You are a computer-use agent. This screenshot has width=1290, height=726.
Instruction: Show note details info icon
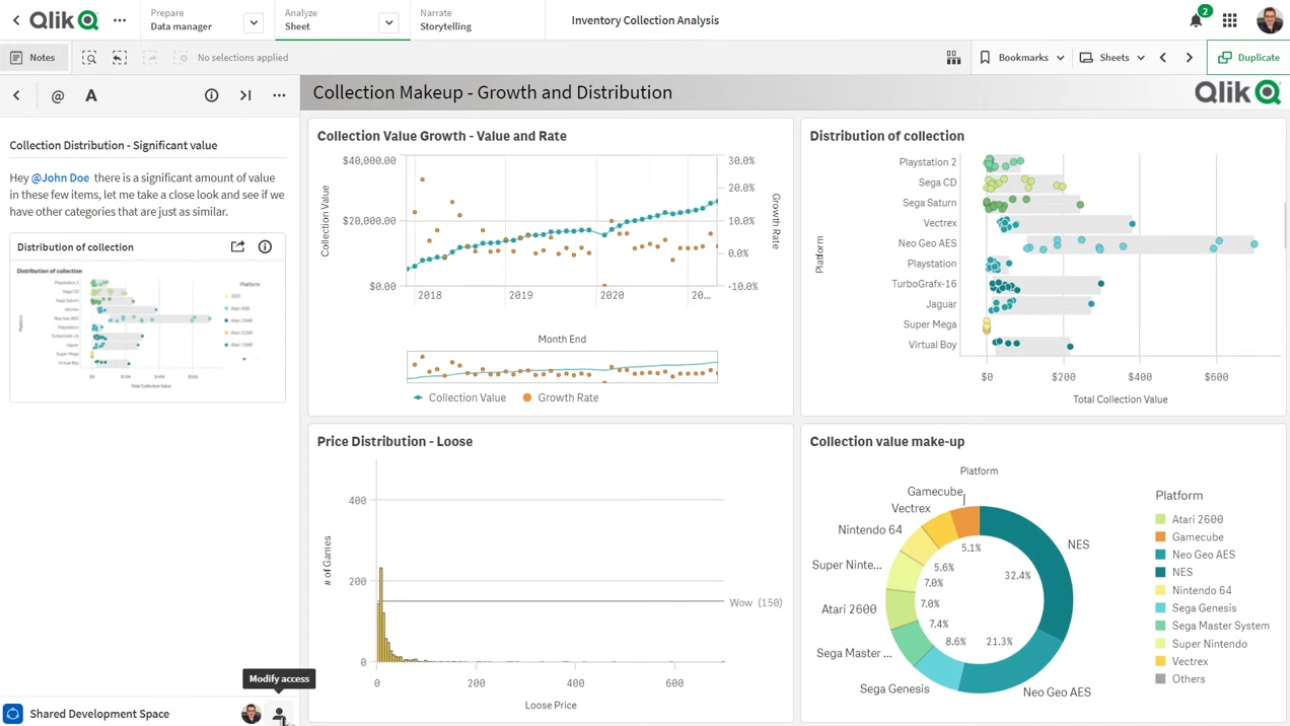(x=211, y=96)
